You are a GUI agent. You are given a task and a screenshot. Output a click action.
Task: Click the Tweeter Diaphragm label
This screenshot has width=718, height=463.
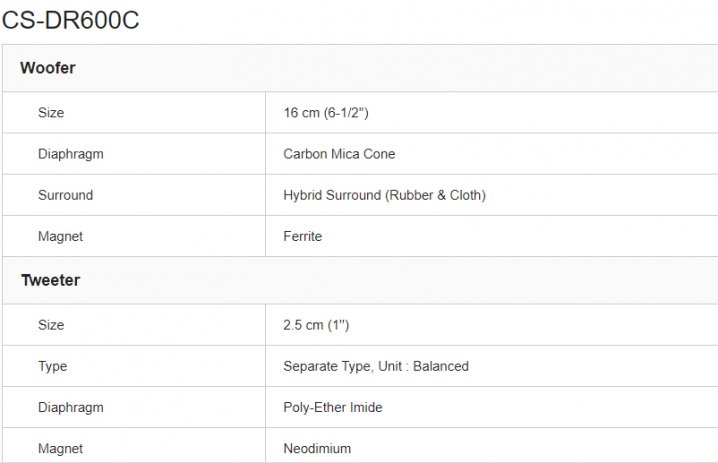pyautogui.click(x=70, y=407)
